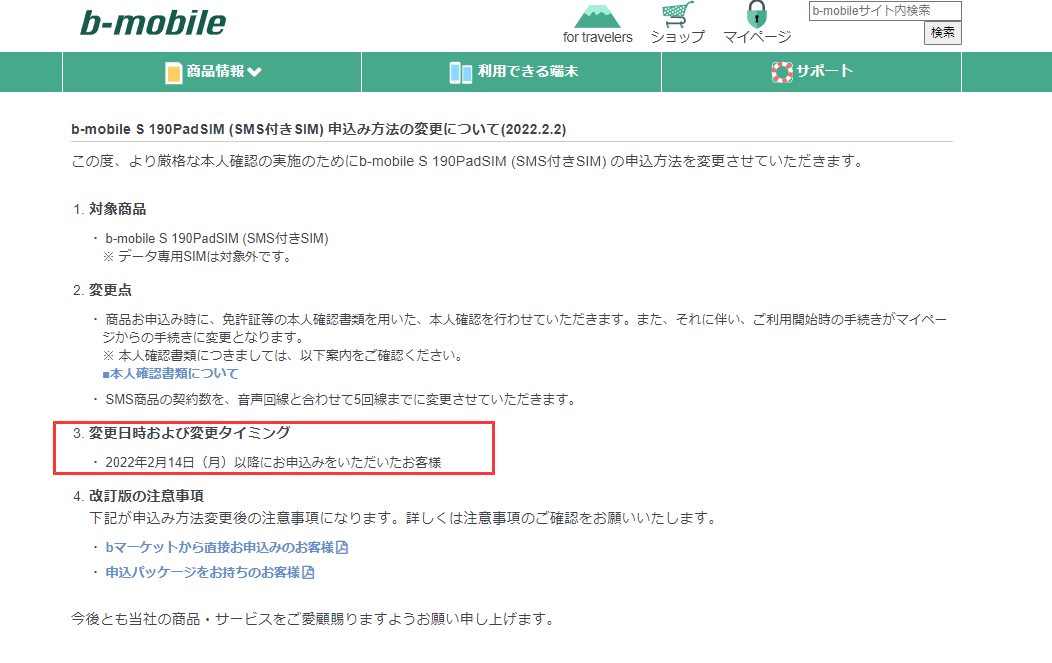Open the shopping cart ショップ icon
Screen dimensions: 1052x663
pos(677,14)
